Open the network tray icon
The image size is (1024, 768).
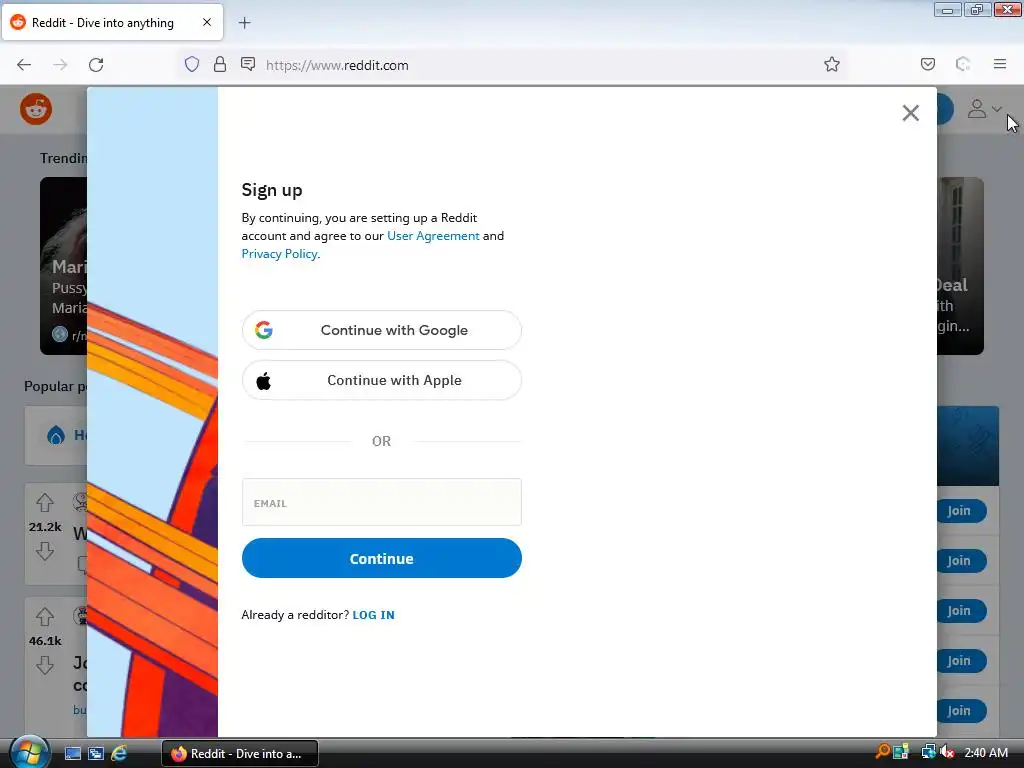[x=928, y=752]
